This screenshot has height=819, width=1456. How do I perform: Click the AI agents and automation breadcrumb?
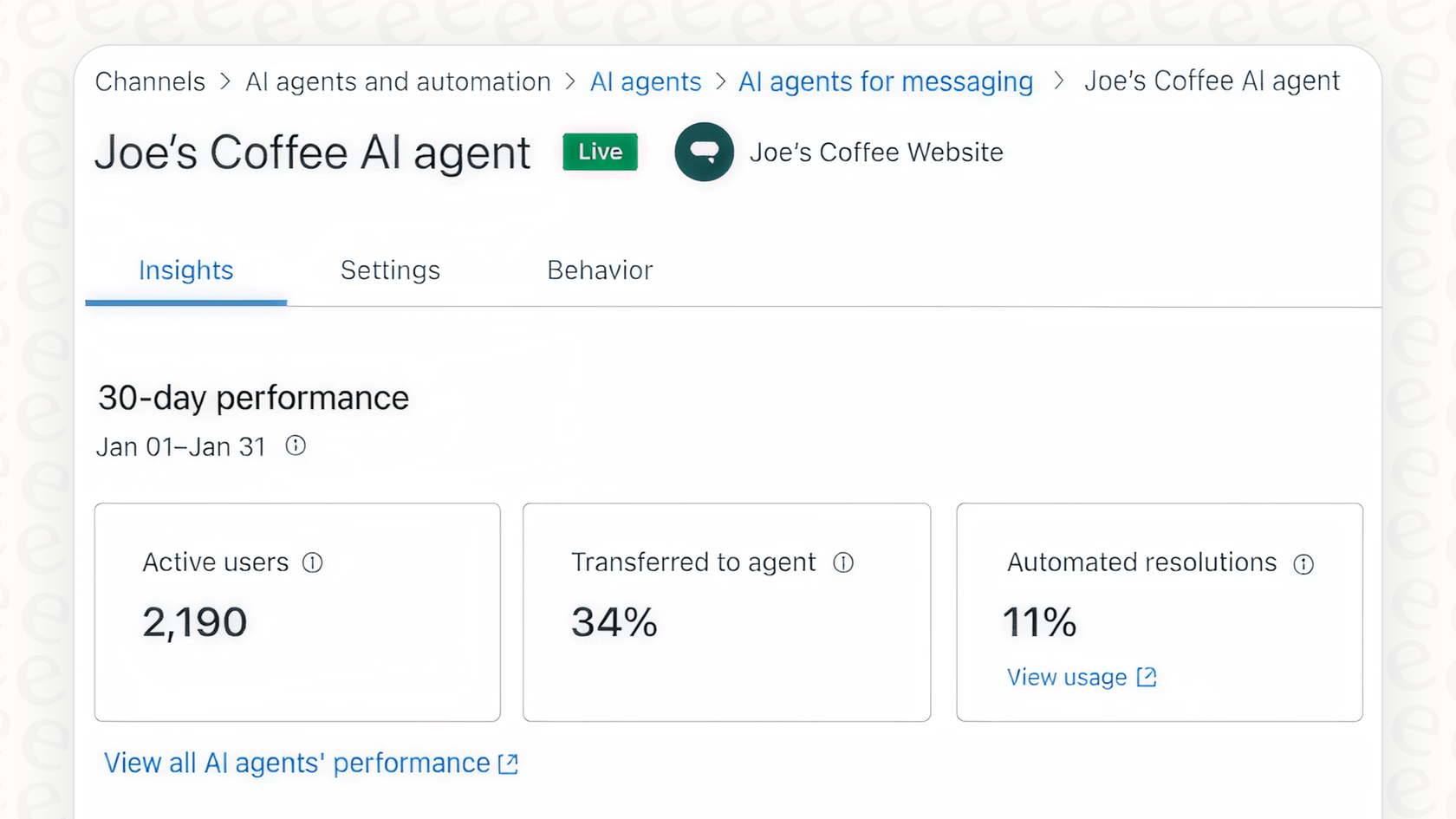[398, 81]
